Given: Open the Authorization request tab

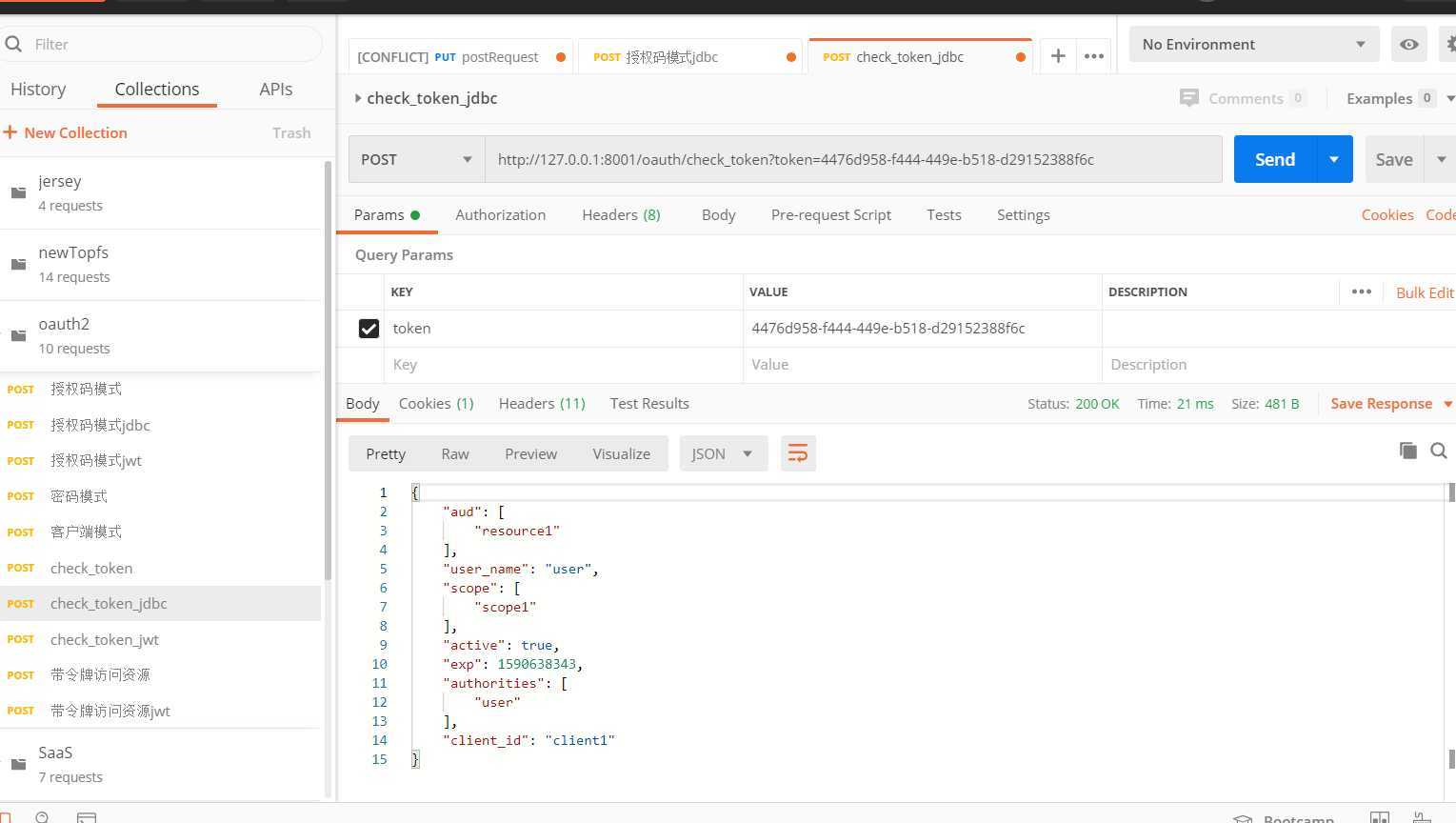Looking at the screenshot, I should tap(501, 215).
